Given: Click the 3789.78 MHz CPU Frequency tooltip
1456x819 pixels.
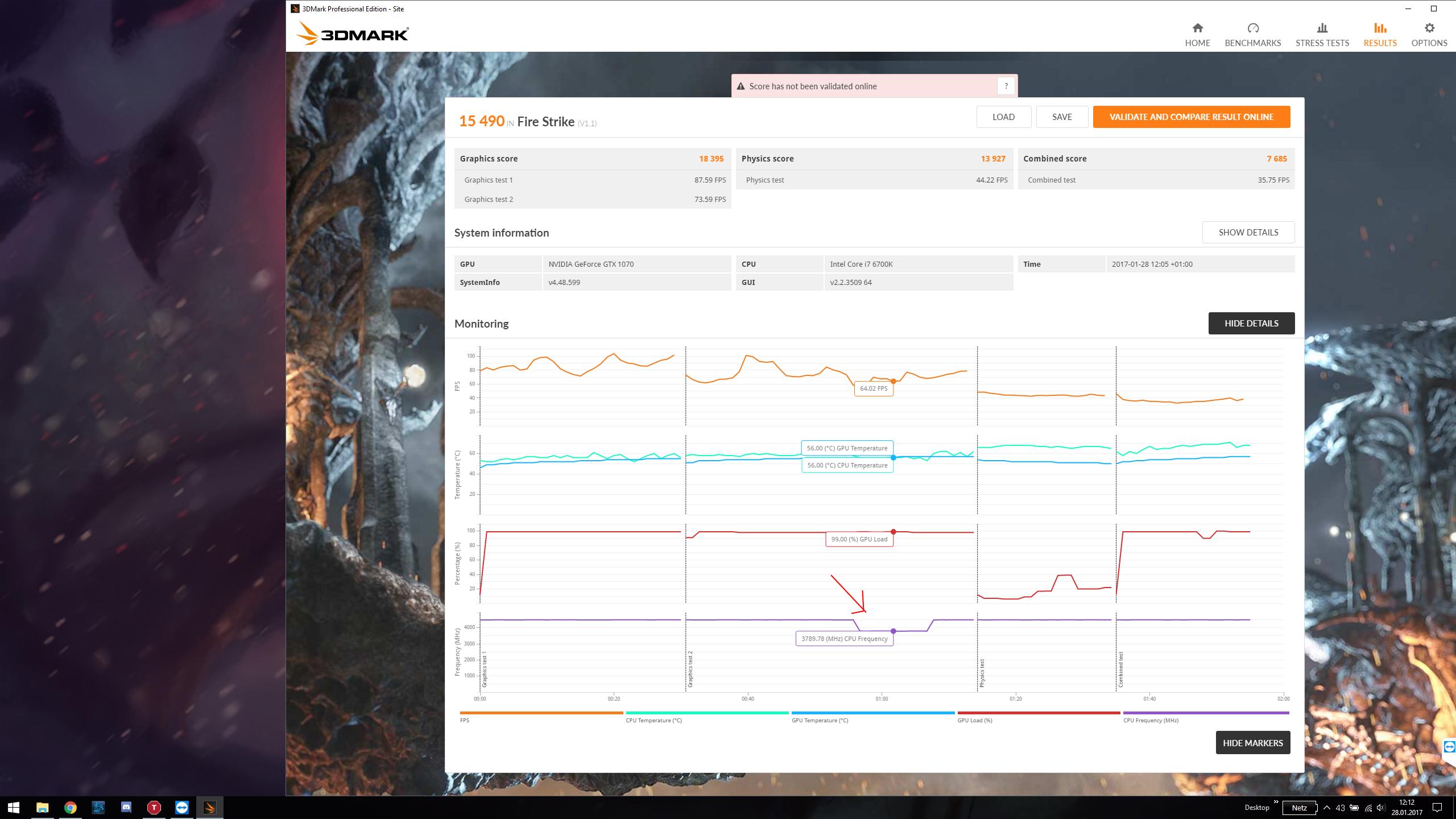Looking at the screenshot, I should click(x=844, y=639).
